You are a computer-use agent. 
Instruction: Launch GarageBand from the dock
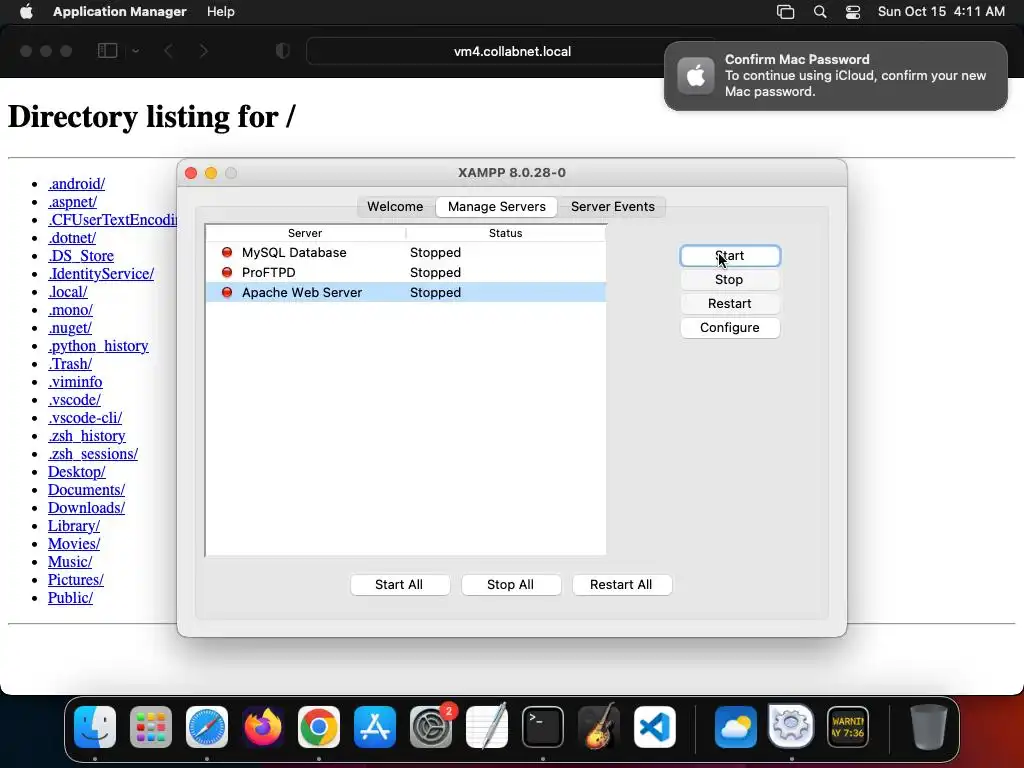(x=599, y=727)
